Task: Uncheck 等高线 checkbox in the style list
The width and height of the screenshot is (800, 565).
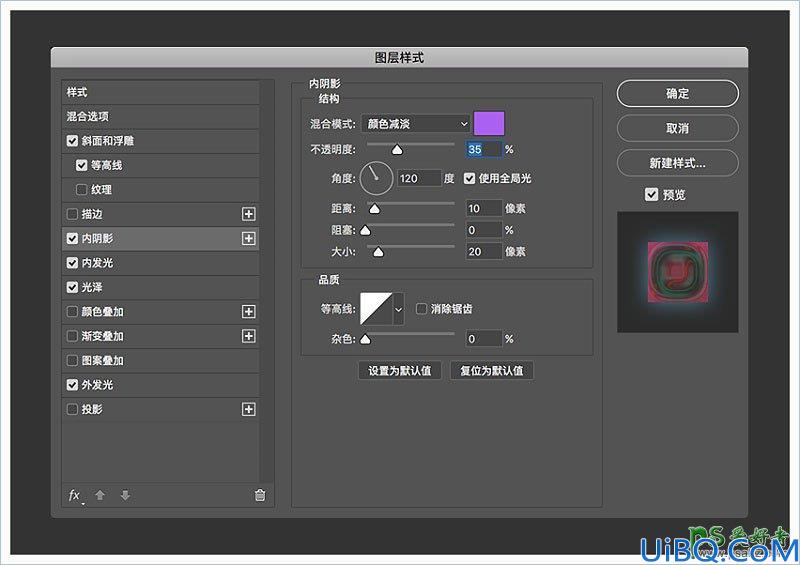Action: pos(82,165)
